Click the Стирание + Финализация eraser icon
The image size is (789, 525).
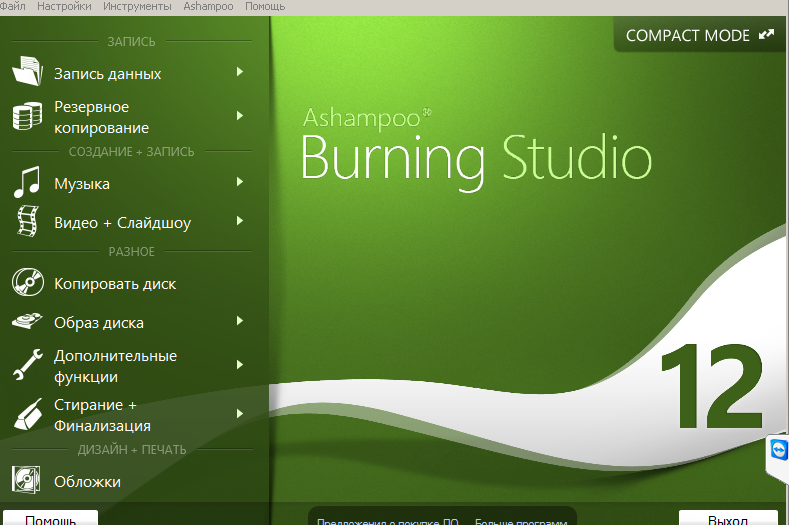[x=28, y=414]
